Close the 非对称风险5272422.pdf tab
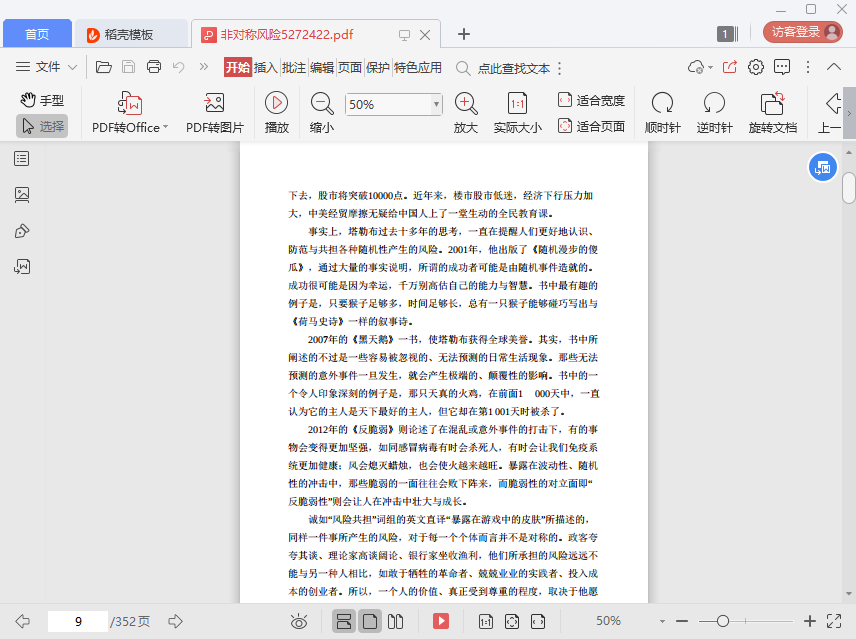 click(x=425, y=35)
